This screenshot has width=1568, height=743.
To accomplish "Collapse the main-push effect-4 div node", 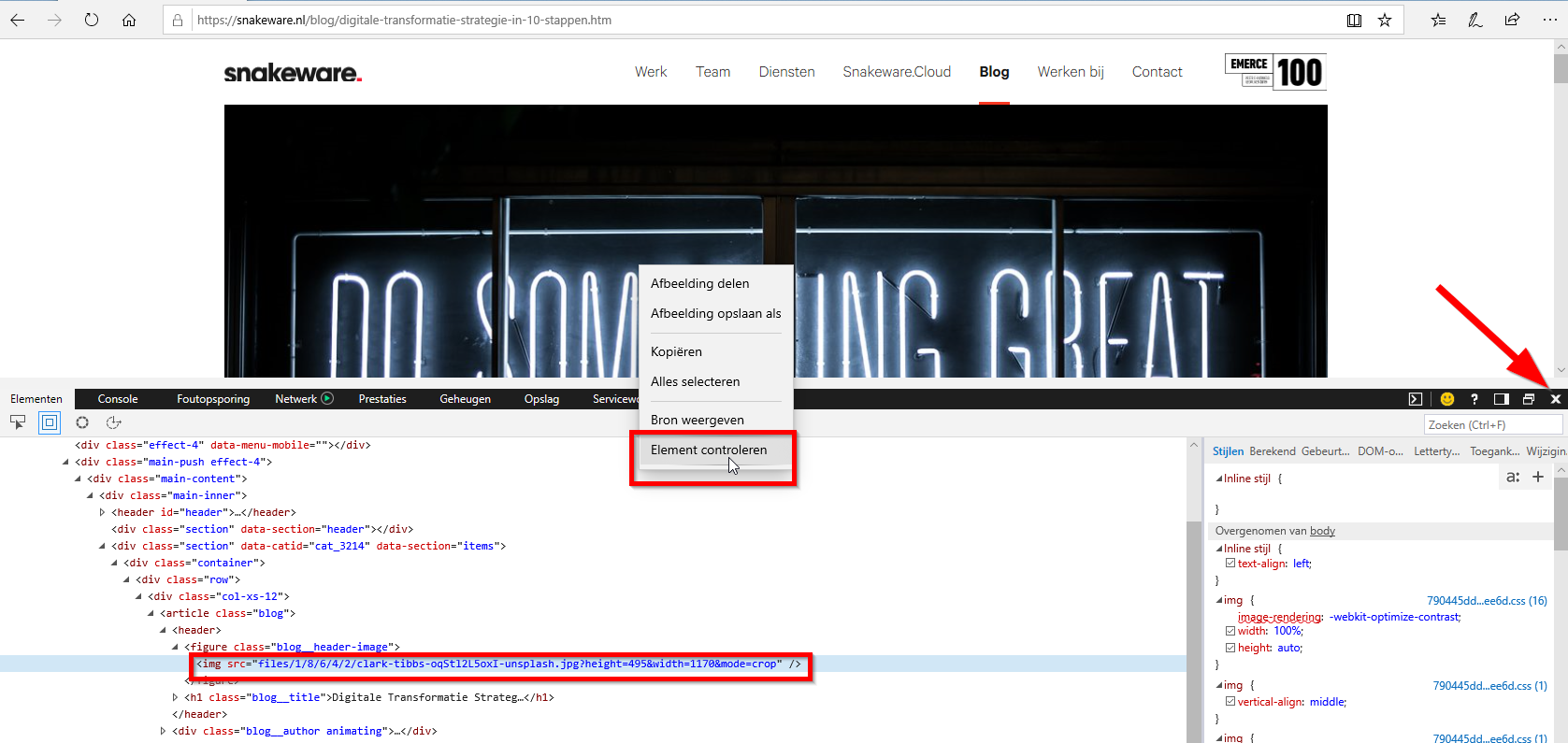I will (x=65, y=462).
